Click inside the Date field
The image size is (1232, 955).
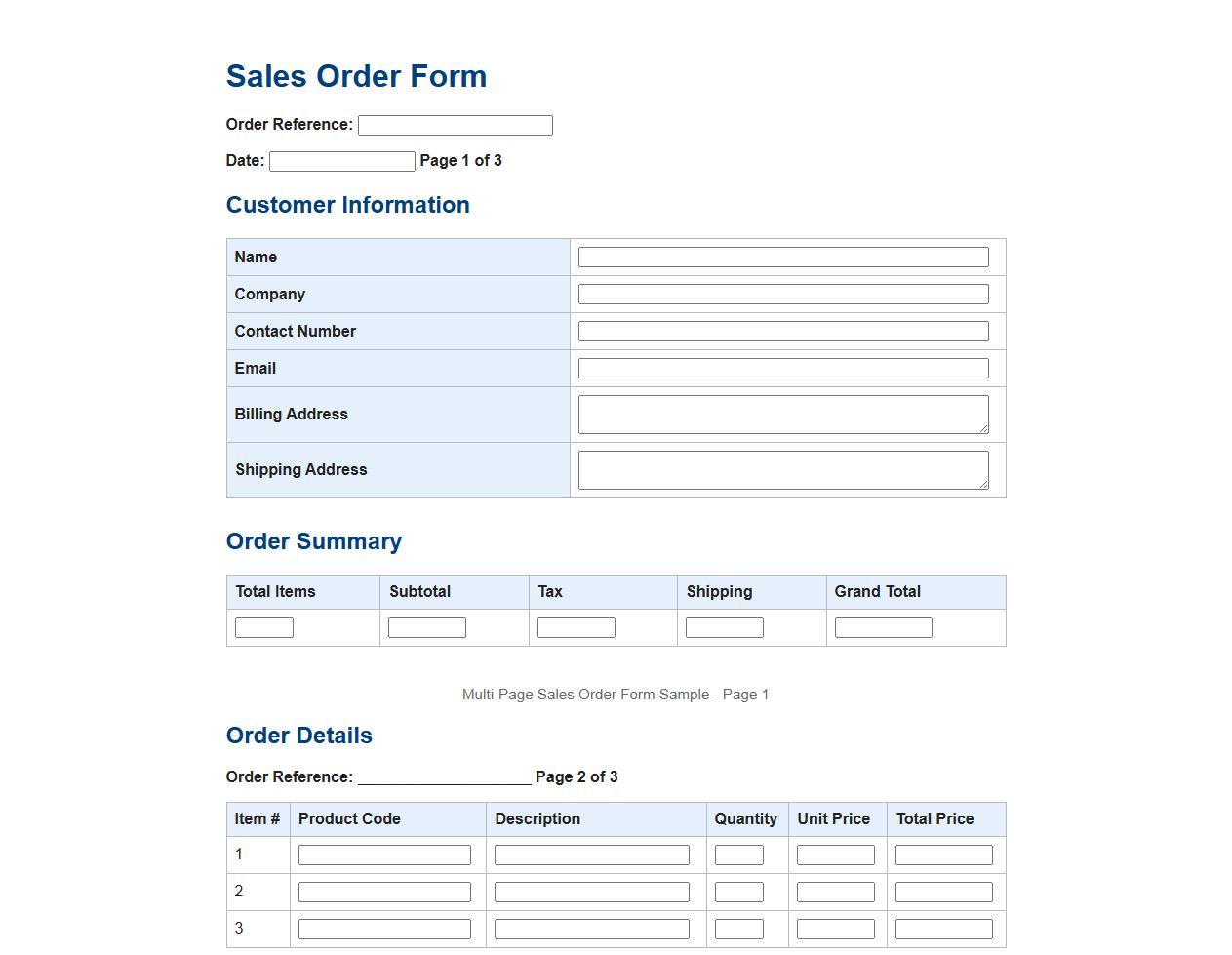pos(340,160)
